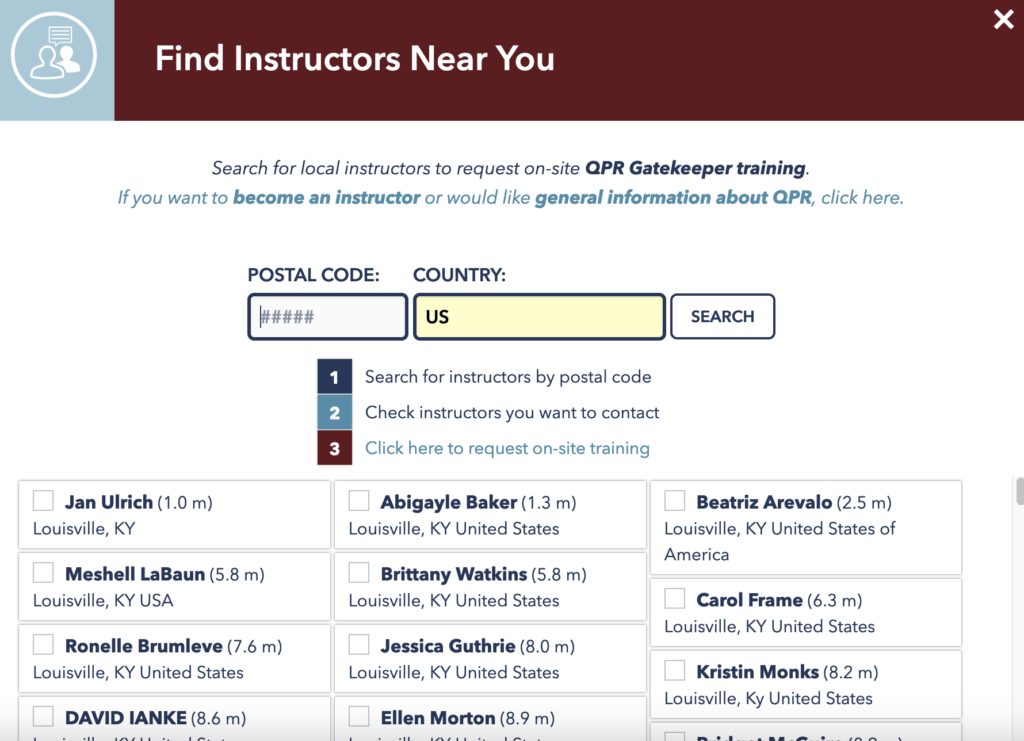Tick the Kristin Monks checkbox
The height and width of the screenshot is (741, 1024).
[675, 670]
